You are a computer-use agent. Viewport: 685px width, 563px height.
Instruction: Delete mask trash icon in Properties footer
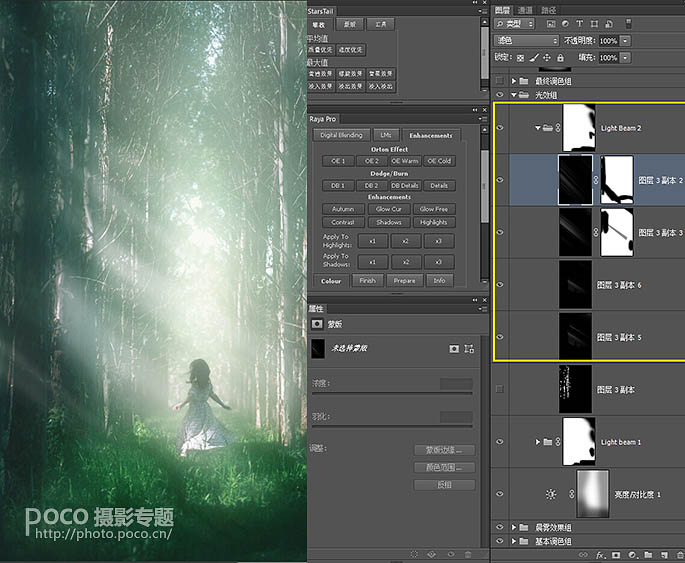coord(468,554)
